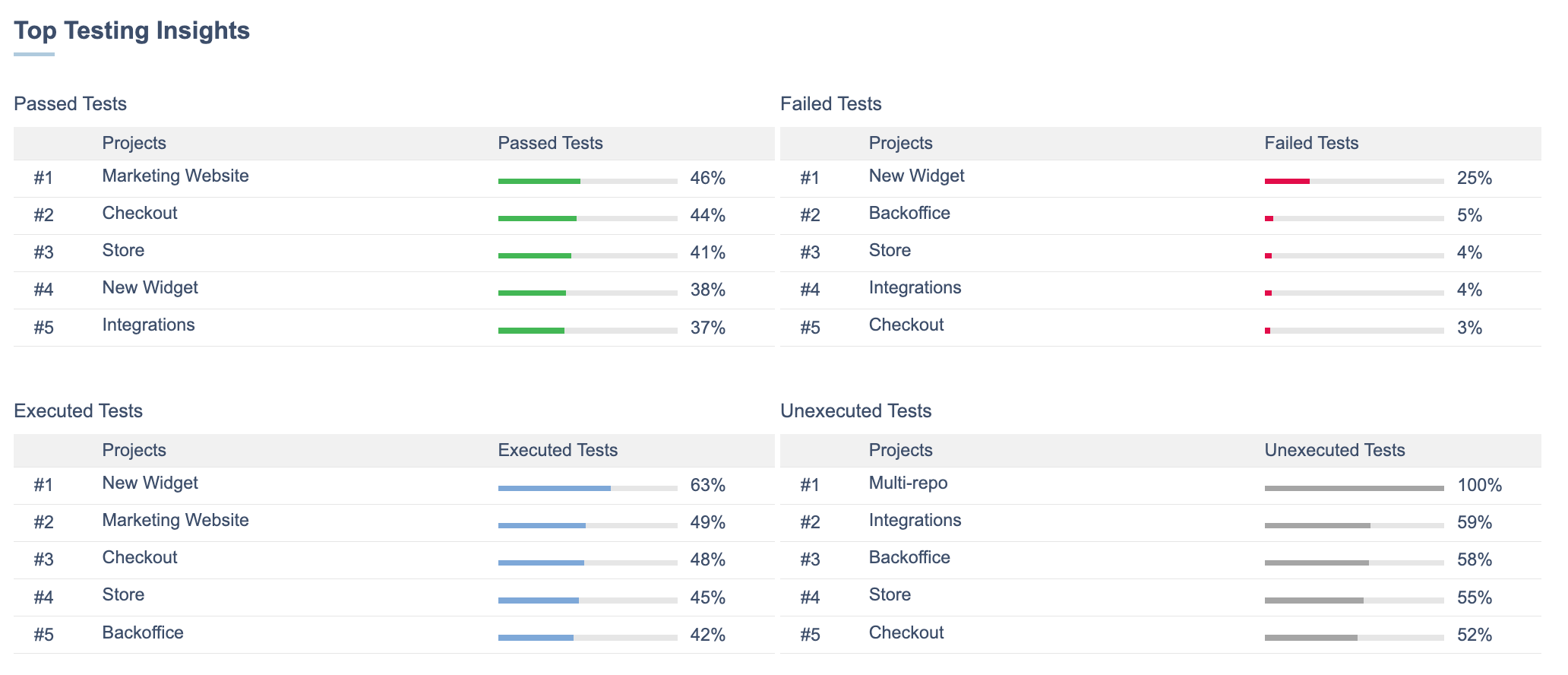Image resolution: width=1568 pixels, height=675 pixels.
Task: Click the Top Testing Insights heading
Action: click(x=131, y=30)
